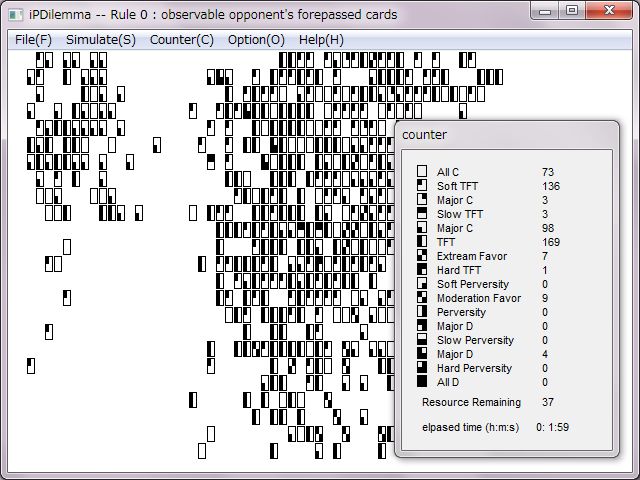Select the 'Soft Perversity' label text
640x480 pixels.
pyautogui.click(x=473, y=284)
